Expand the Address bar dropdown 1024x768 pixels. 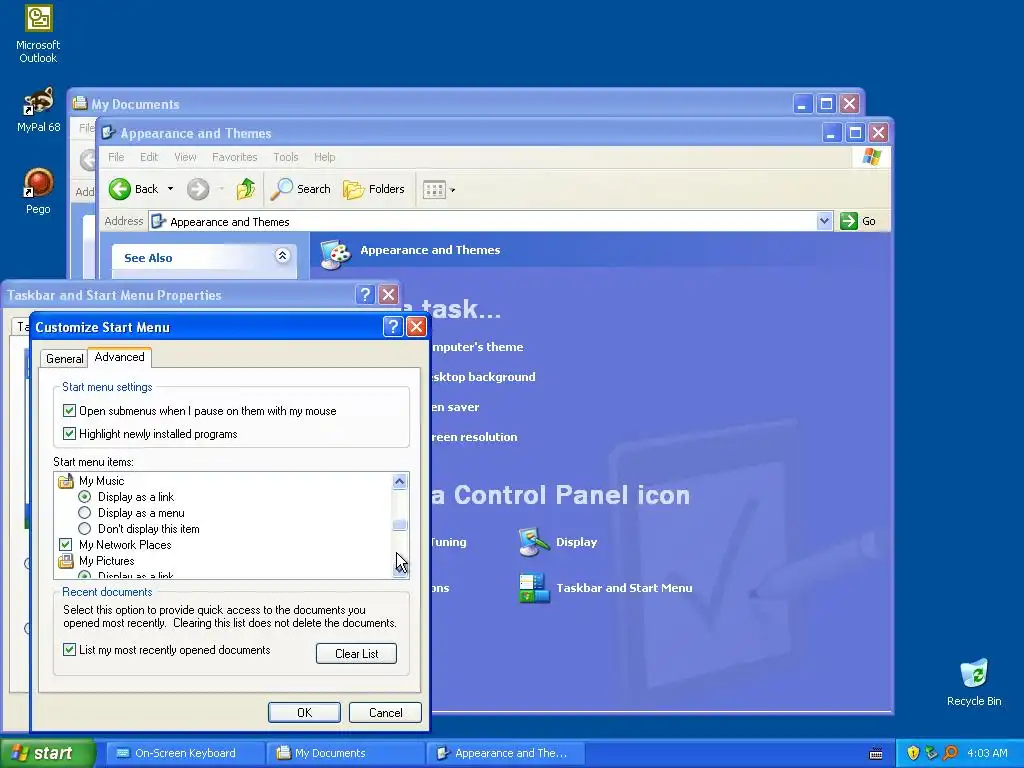pyautogui.click(x=824, y=221)
